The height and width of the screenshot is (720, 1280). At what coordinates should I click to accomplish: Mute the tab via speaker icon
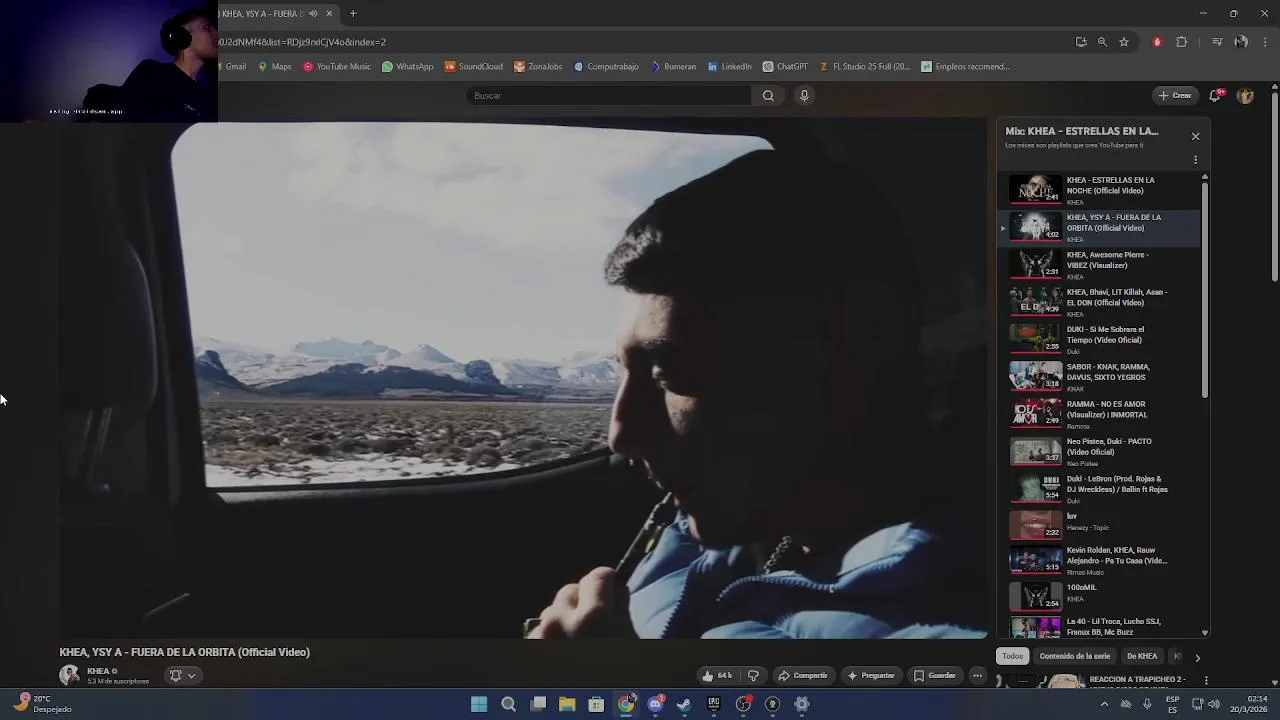[313, 14]
